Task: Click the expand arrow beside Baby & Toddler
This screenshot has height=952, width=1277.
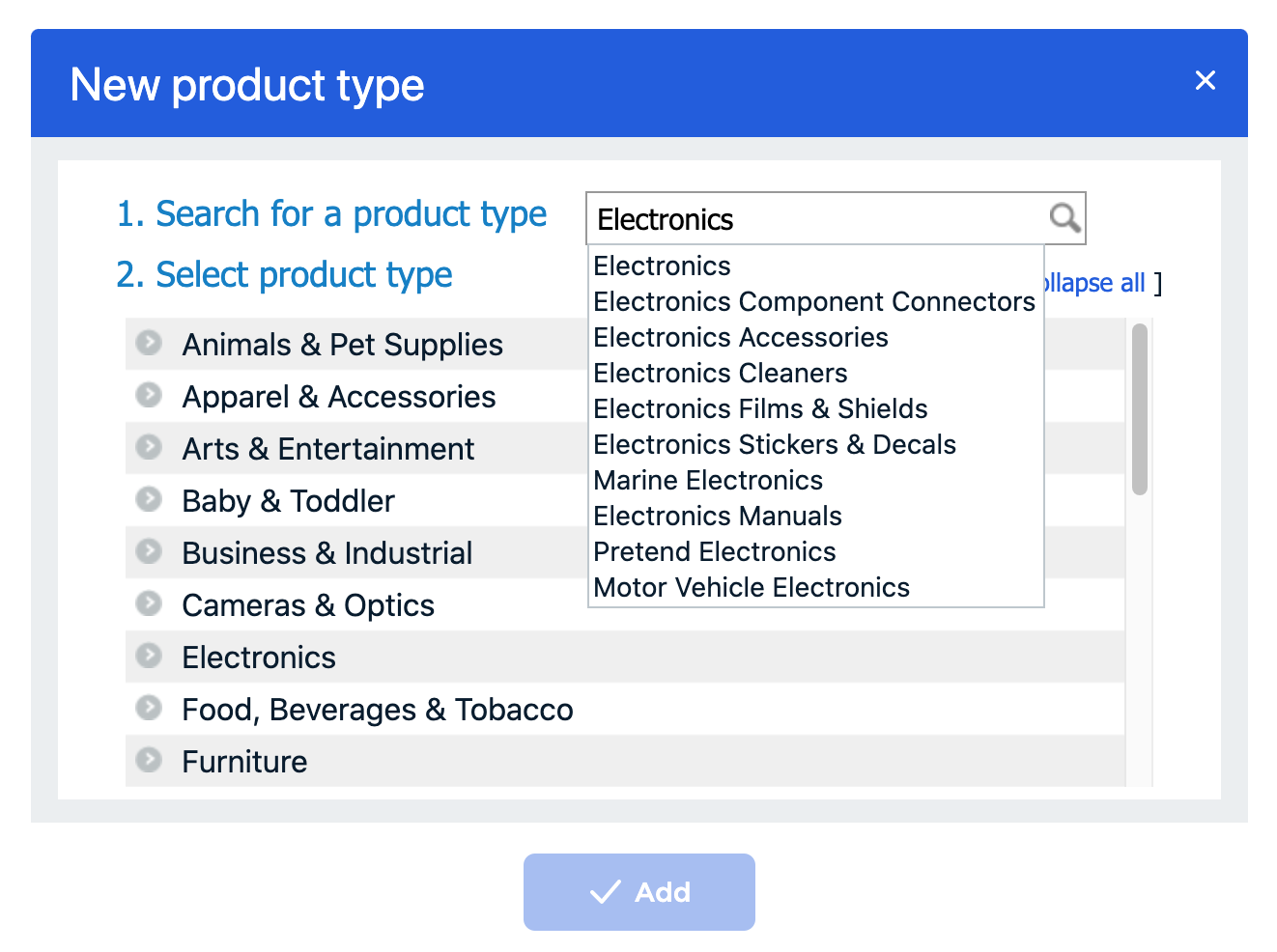Action: (149, 500)
